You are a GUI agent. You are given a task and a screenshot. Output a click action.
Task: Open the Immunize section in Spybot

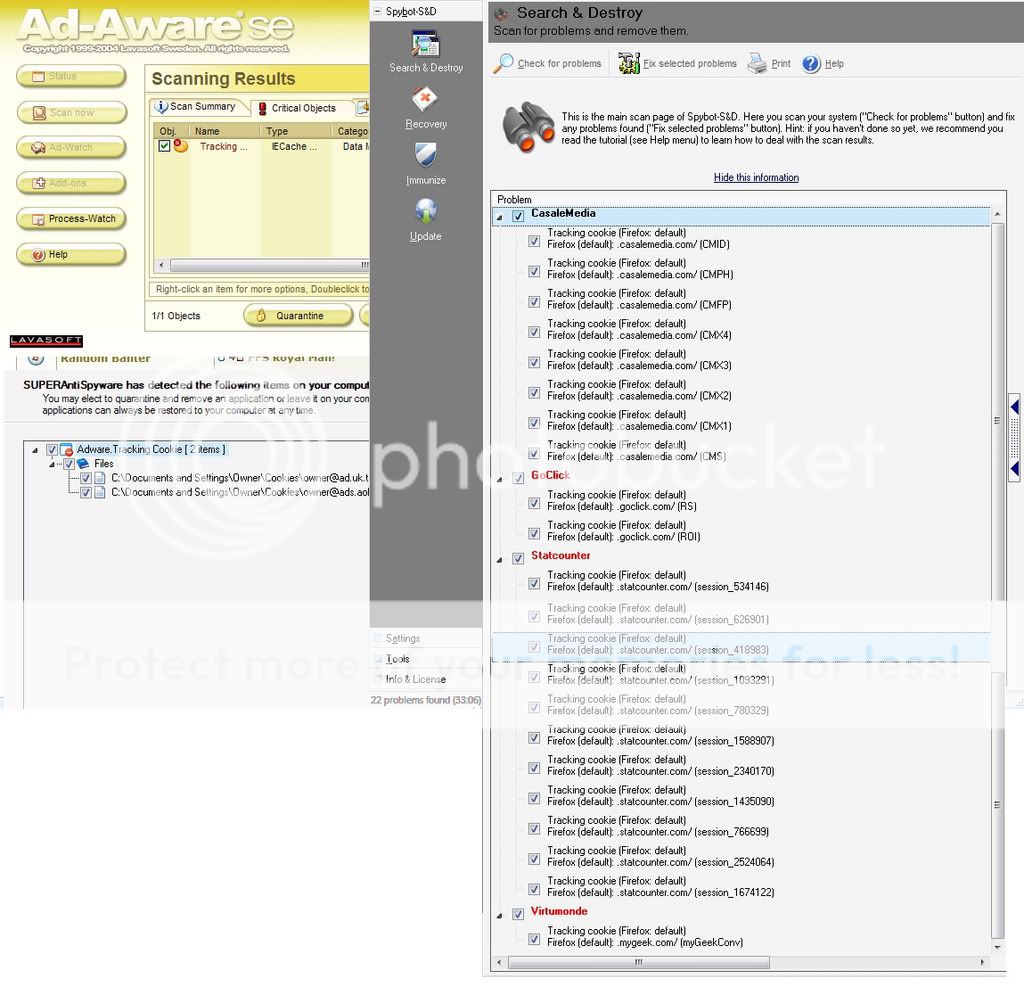426,164
